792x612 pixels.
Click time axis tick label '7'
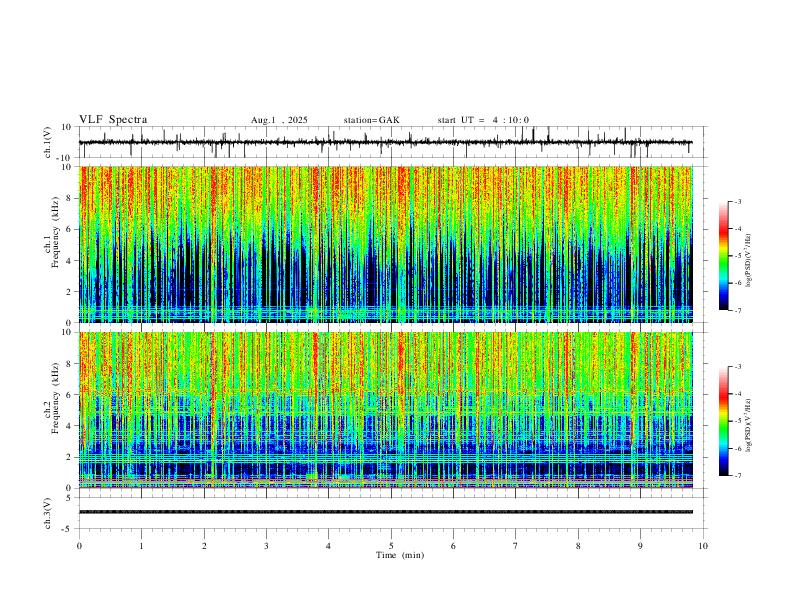tap(516, 546)
